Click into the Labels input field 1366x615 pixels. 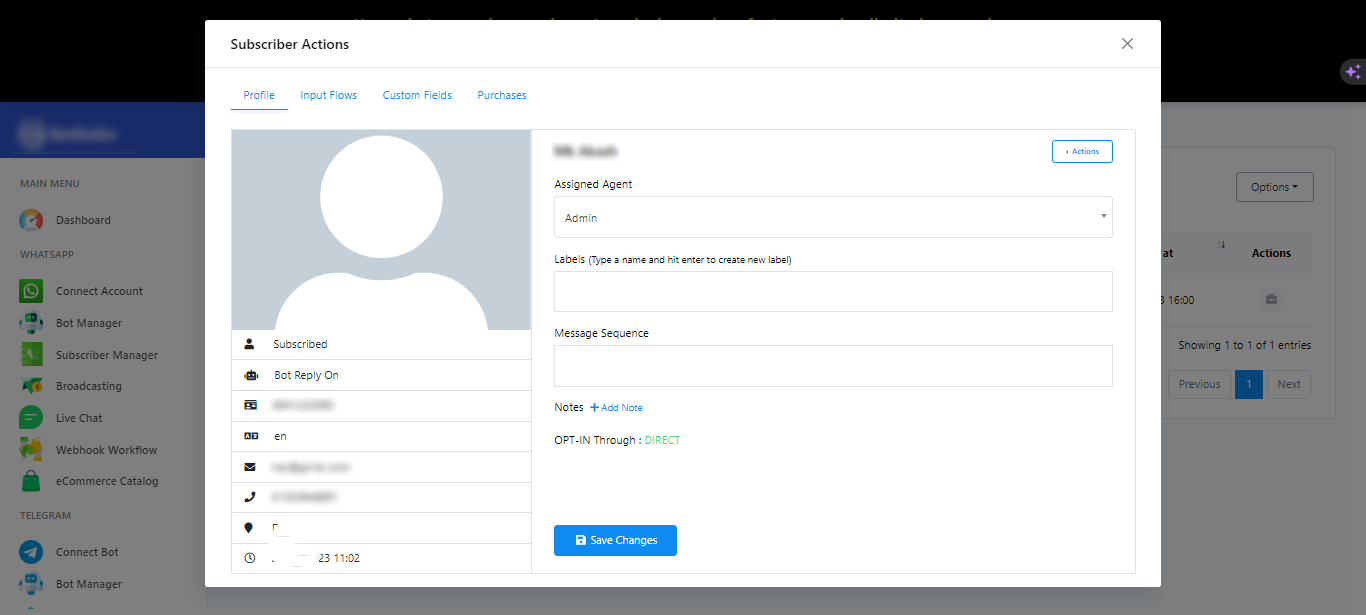coord(832,291)
